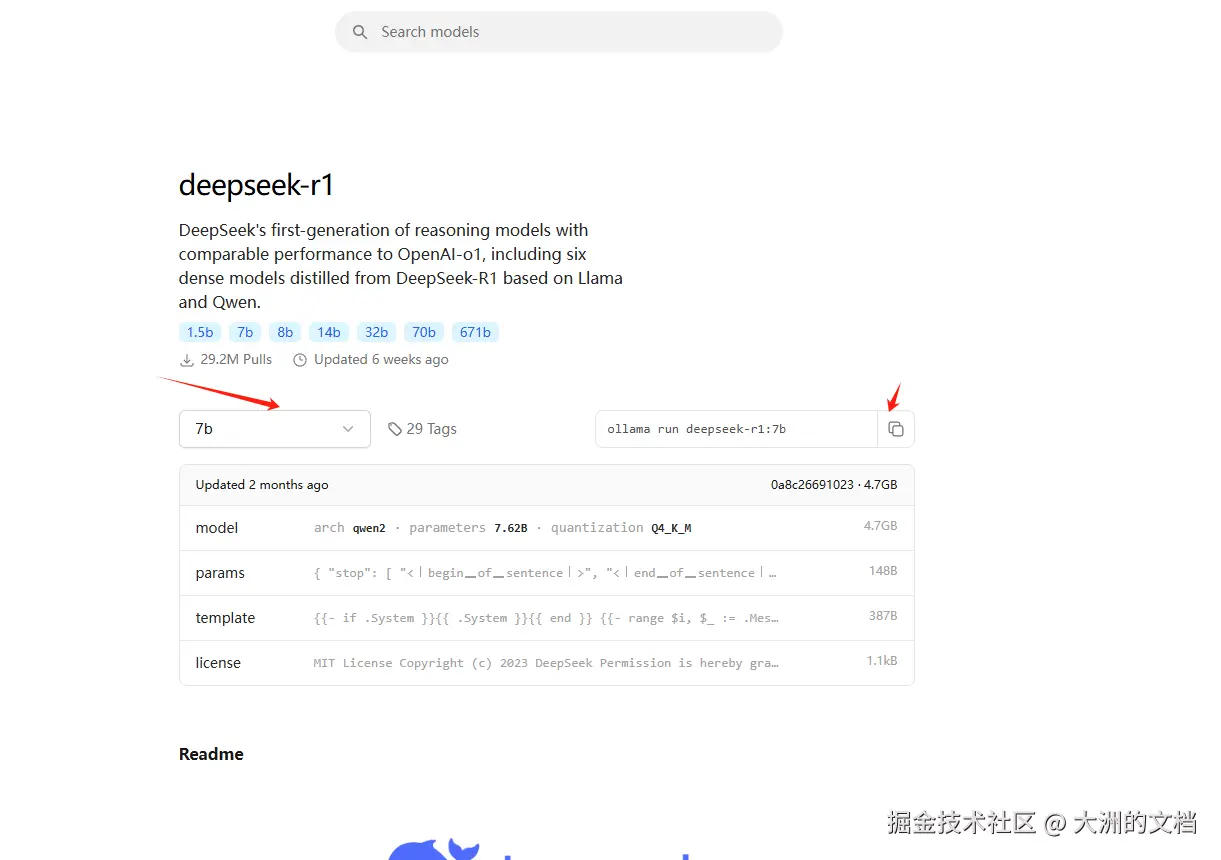Click the 7.62B parameters value
Viewport: 1221px width, 860px height.
tap(510, 528)
